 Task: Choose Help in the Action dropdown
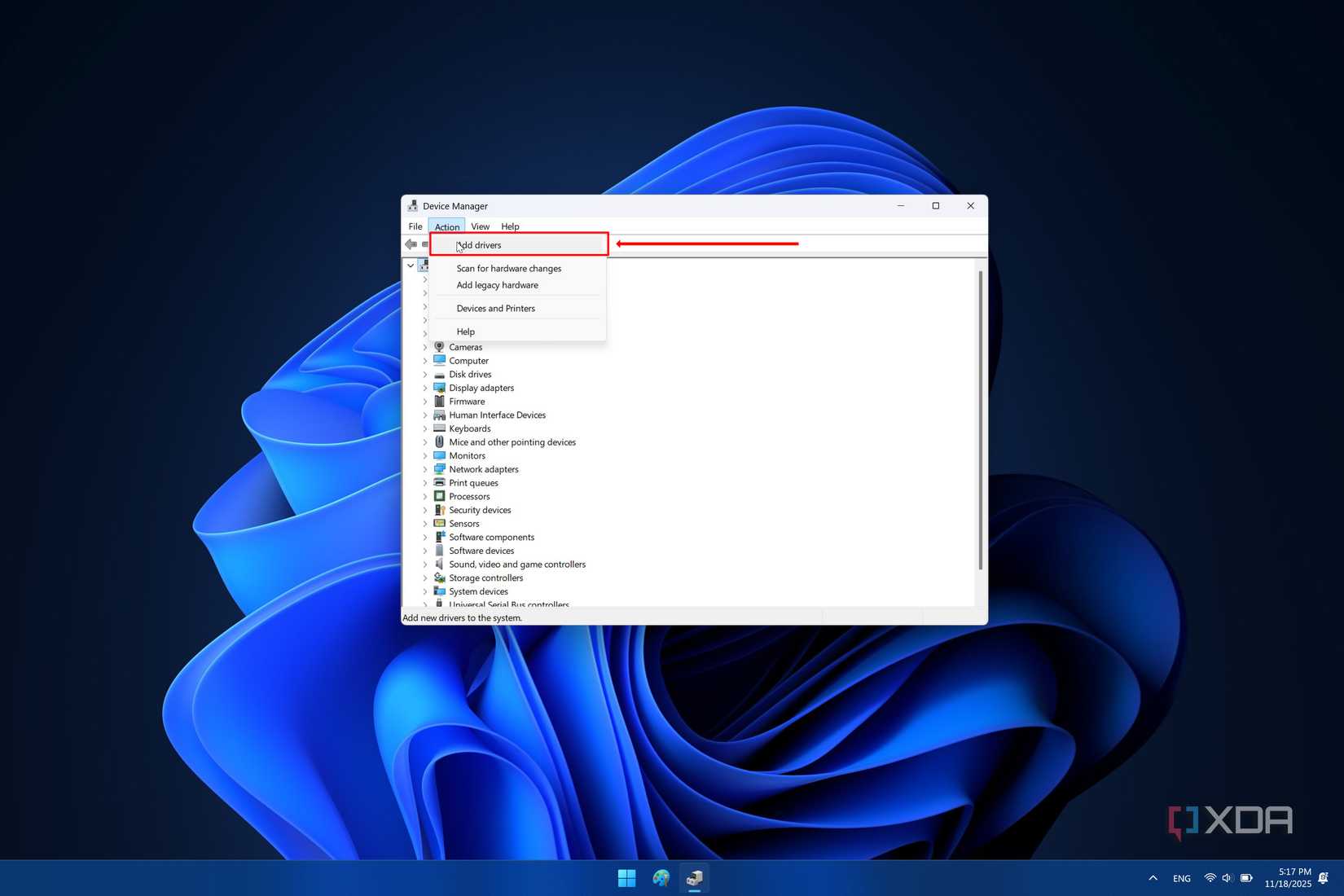click(x=519, y=332)
